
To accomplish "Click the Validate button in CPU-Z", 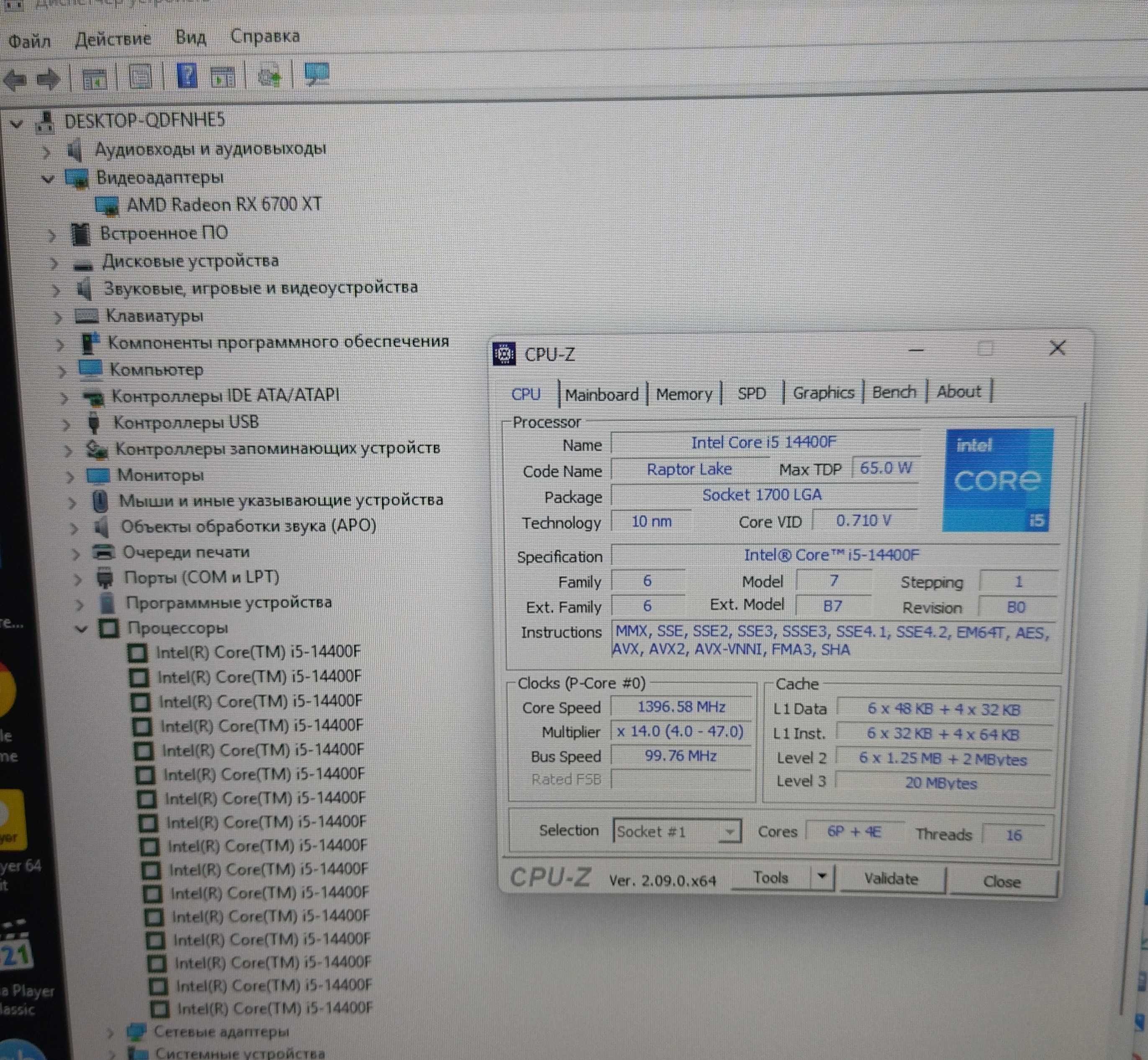I will coord(891,879).
